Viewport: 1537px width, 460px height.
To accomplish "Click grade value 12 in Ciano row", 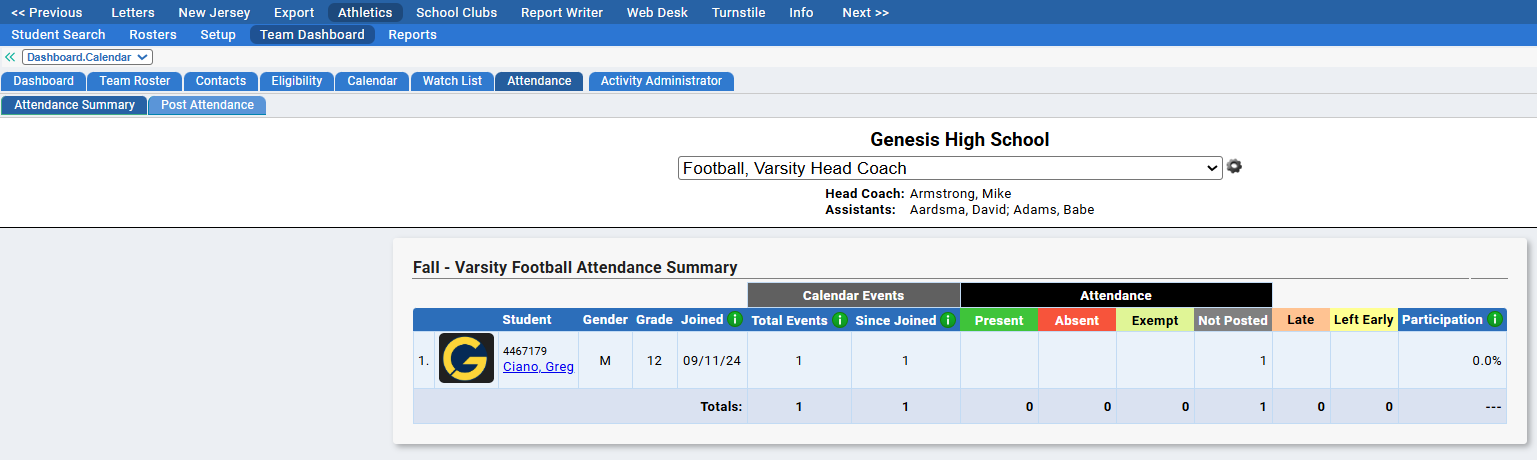I will [x=654, y=360].
